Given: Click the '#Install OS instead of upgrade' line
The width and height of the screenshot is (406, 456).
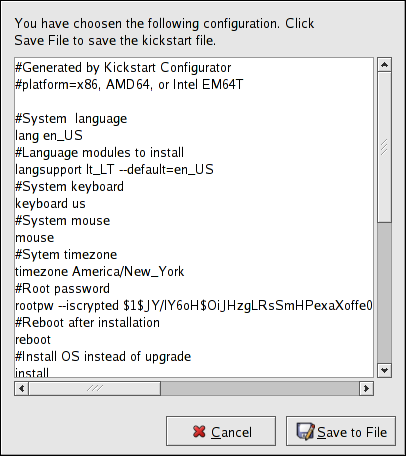Looking at the screenshot, I should pos(103,357).
